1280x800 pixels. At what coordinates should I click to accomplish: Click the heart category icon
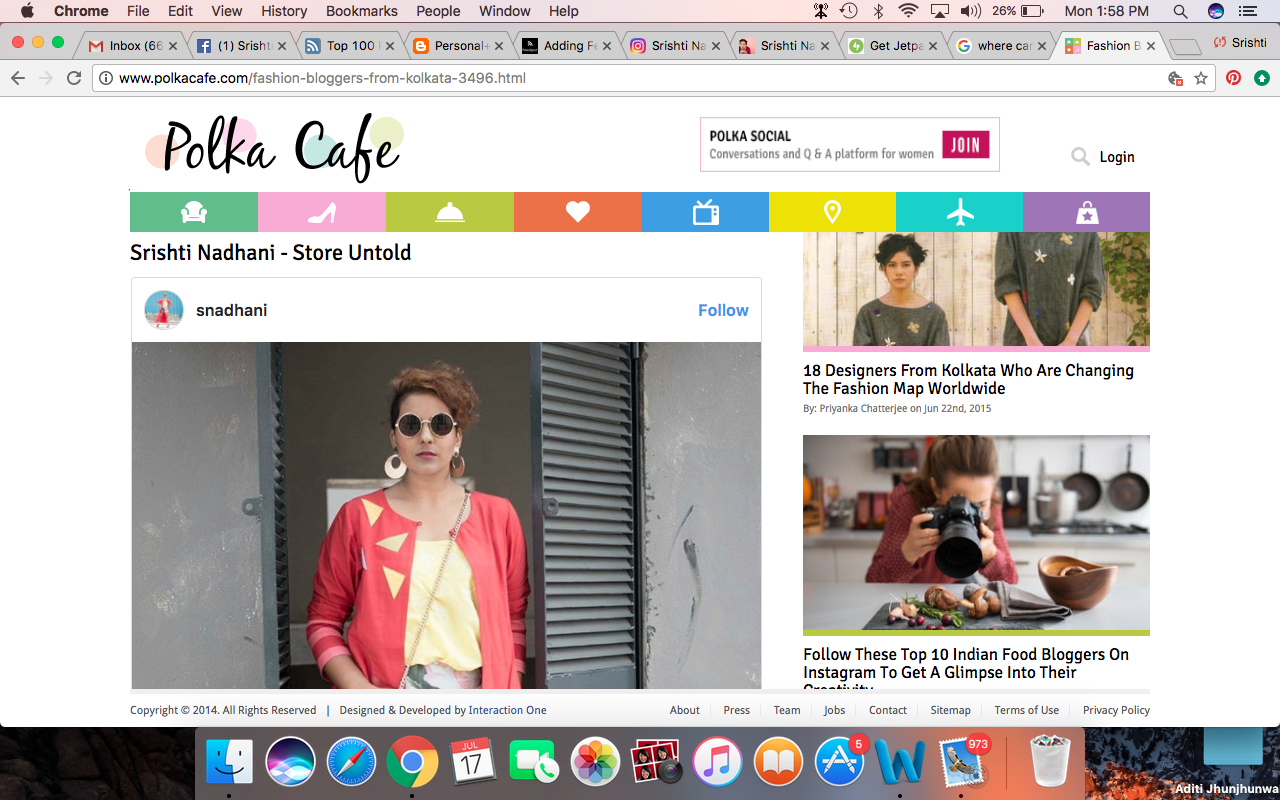pos(577,212)
